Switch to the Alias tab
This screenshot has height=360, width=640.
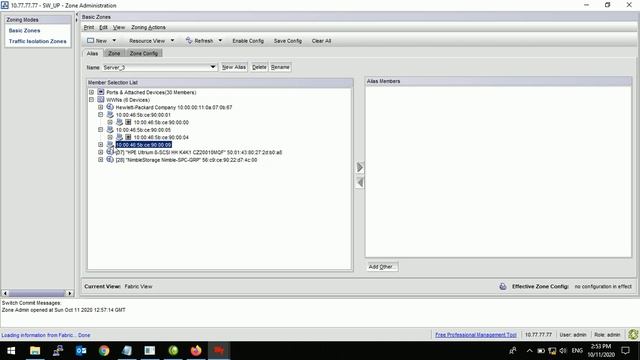pyautogui.click(x=92, y=53)
